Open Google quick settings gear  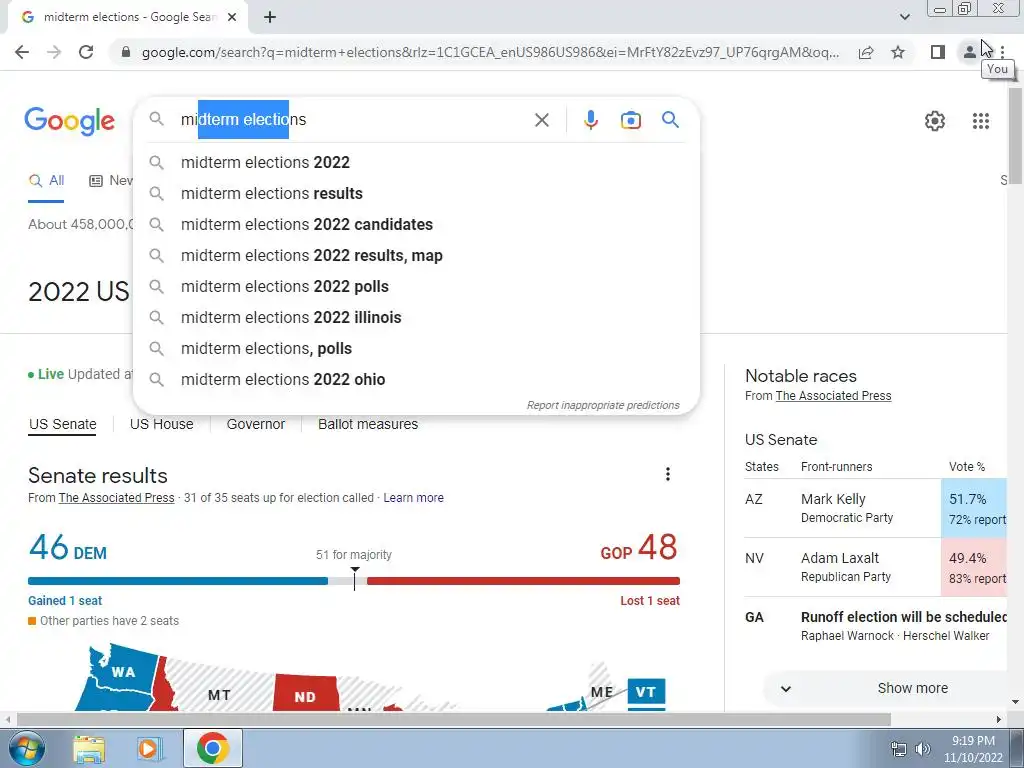pyautogui.click(x=935, y=121)
